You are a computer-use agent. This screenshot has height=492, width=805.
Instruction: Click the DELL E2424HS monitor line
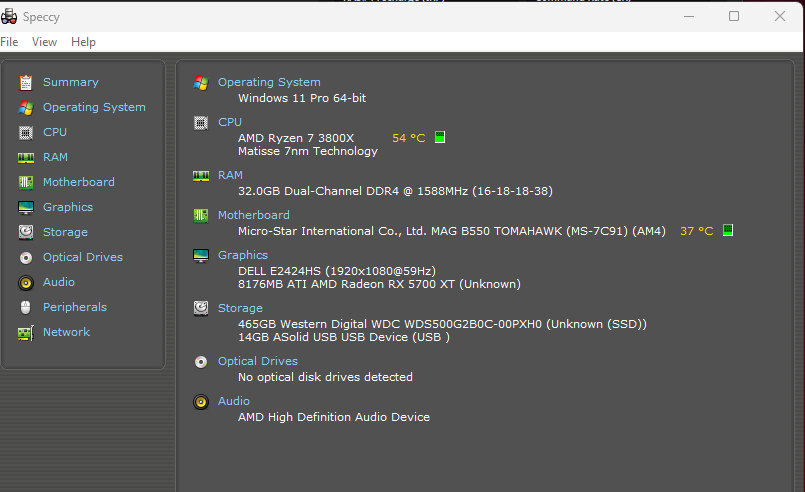(x=337, y=271)
